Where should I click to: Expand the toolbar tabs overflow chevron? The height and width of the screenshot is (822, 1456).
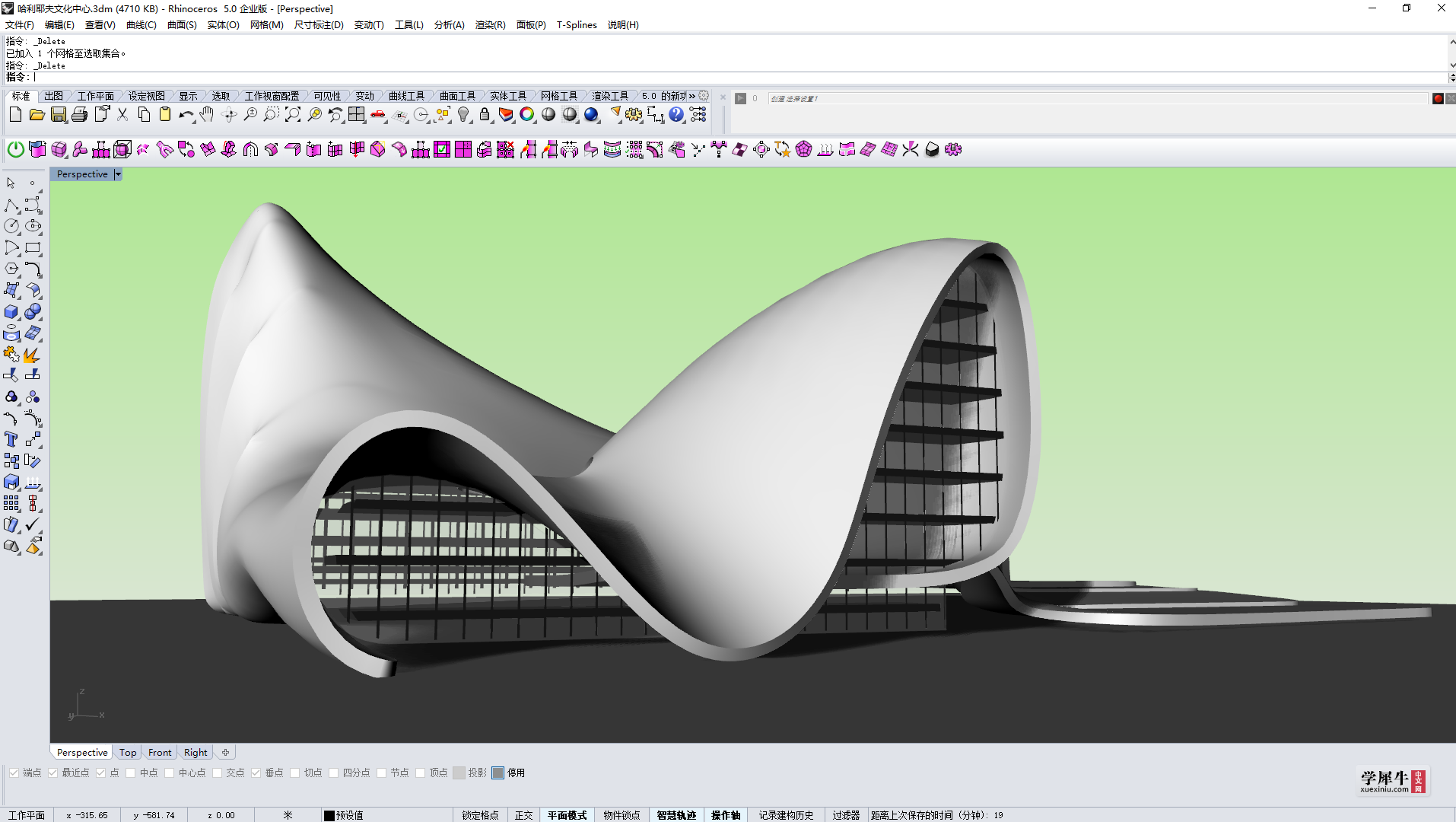(x=692, y=96)
